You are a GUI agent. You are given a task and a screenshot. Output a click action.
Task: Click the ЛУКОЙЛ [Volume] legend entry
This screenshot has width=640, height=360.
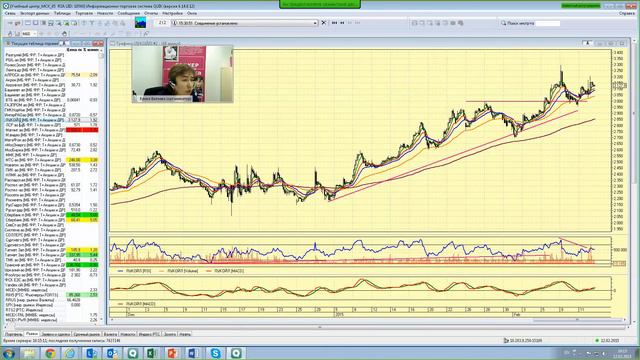point(178,271)
